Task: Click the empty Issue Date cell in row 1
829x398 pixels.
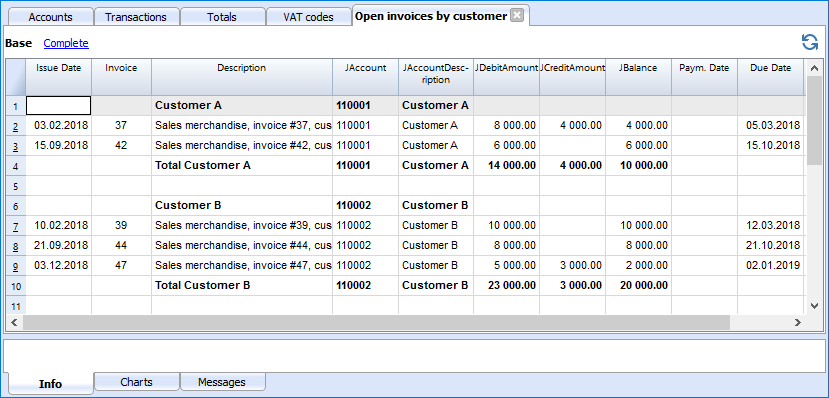Action: coord(59,105)
